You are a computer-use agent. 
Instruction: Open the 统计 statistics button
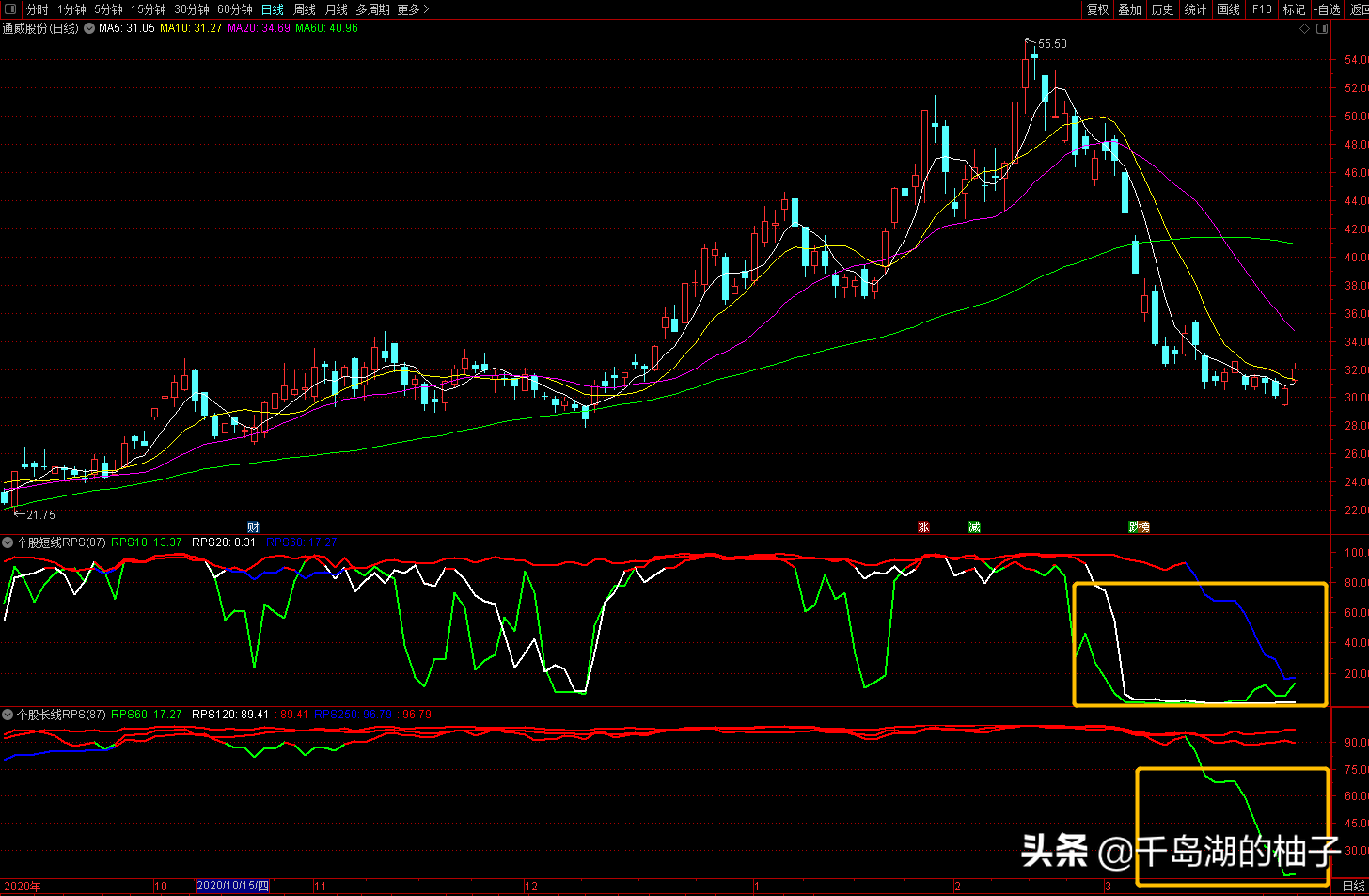click(x=1196, y=9)
